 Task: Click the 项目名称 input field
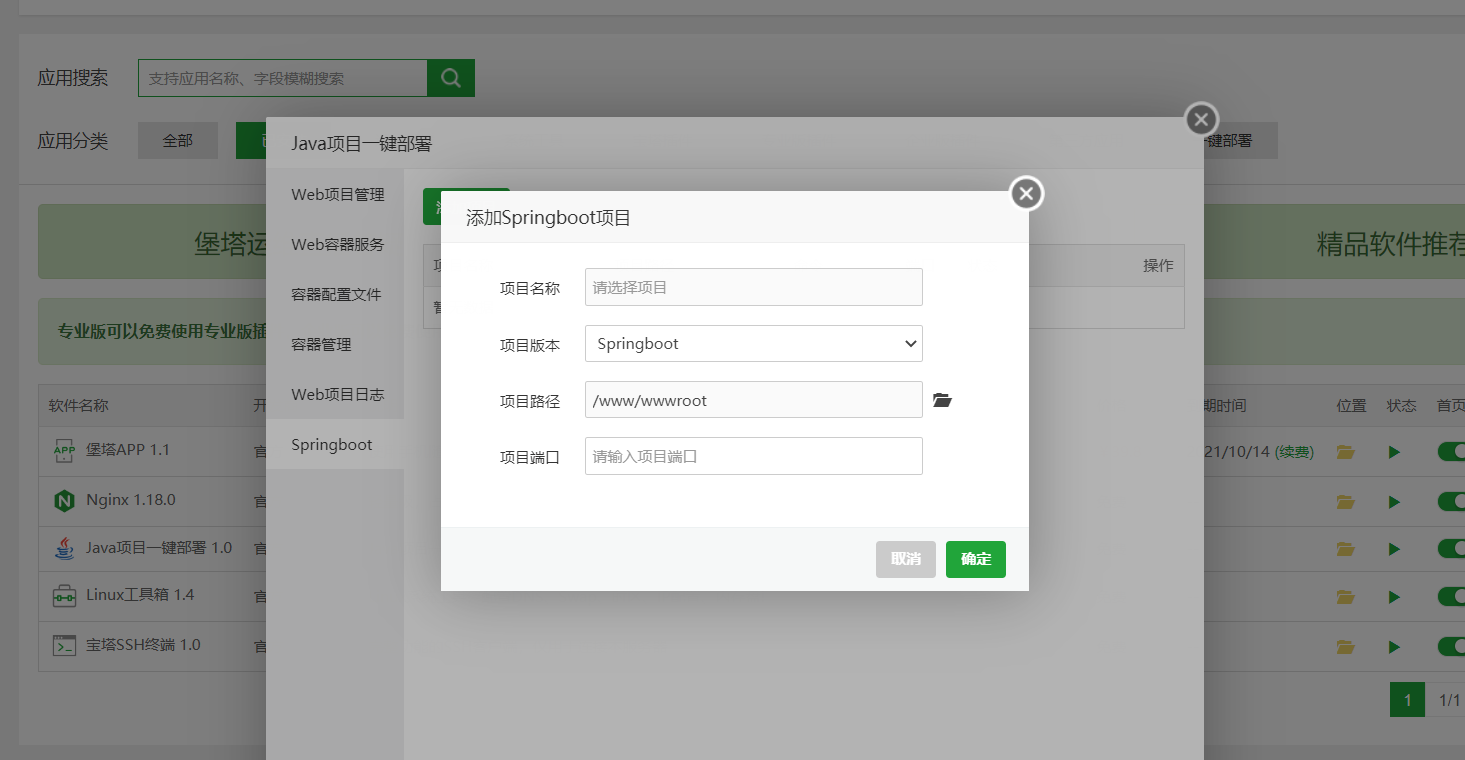click(754, 287)
